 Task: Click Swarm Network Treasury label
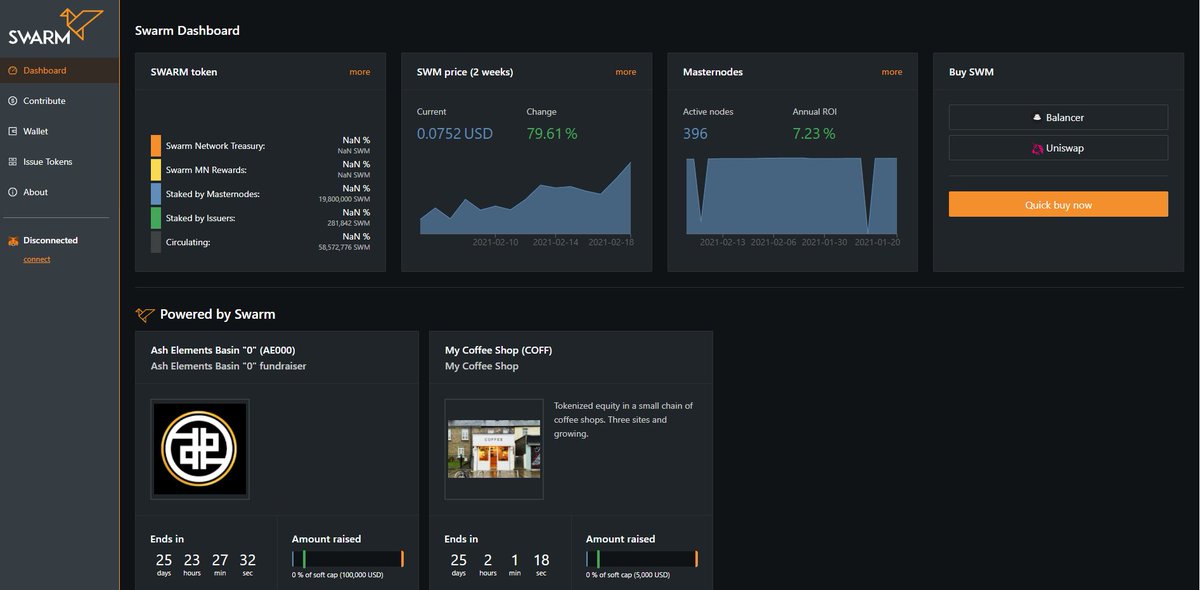215,146
